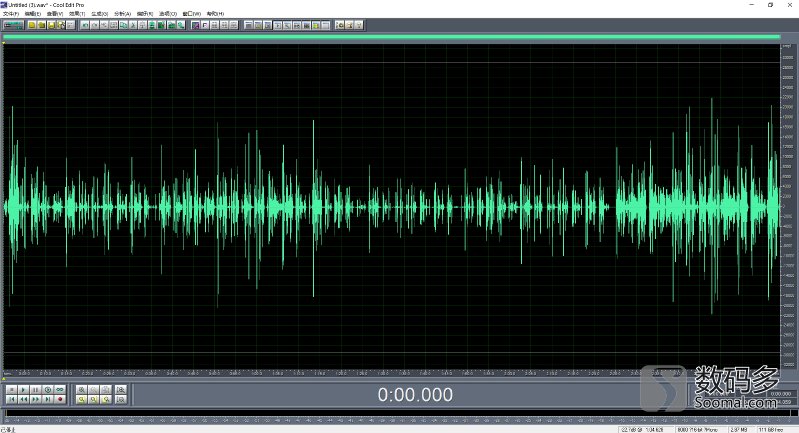This screenshot has width=799, height=433.
Task: Click the yellow Zoom to Selection icon
Action: [82, 399]
